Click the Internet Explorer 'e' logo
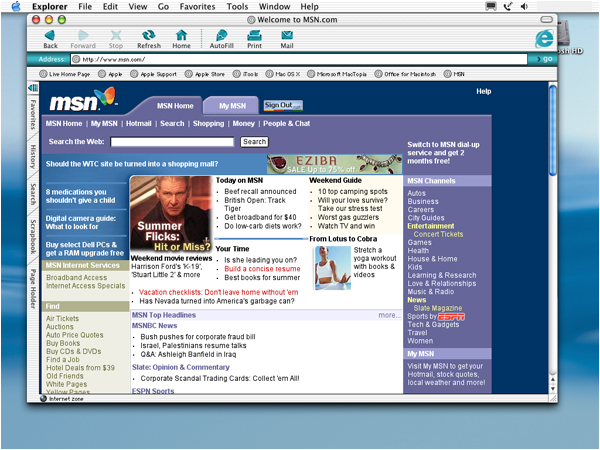Viewport: 600px width, 450px height. 544,38
